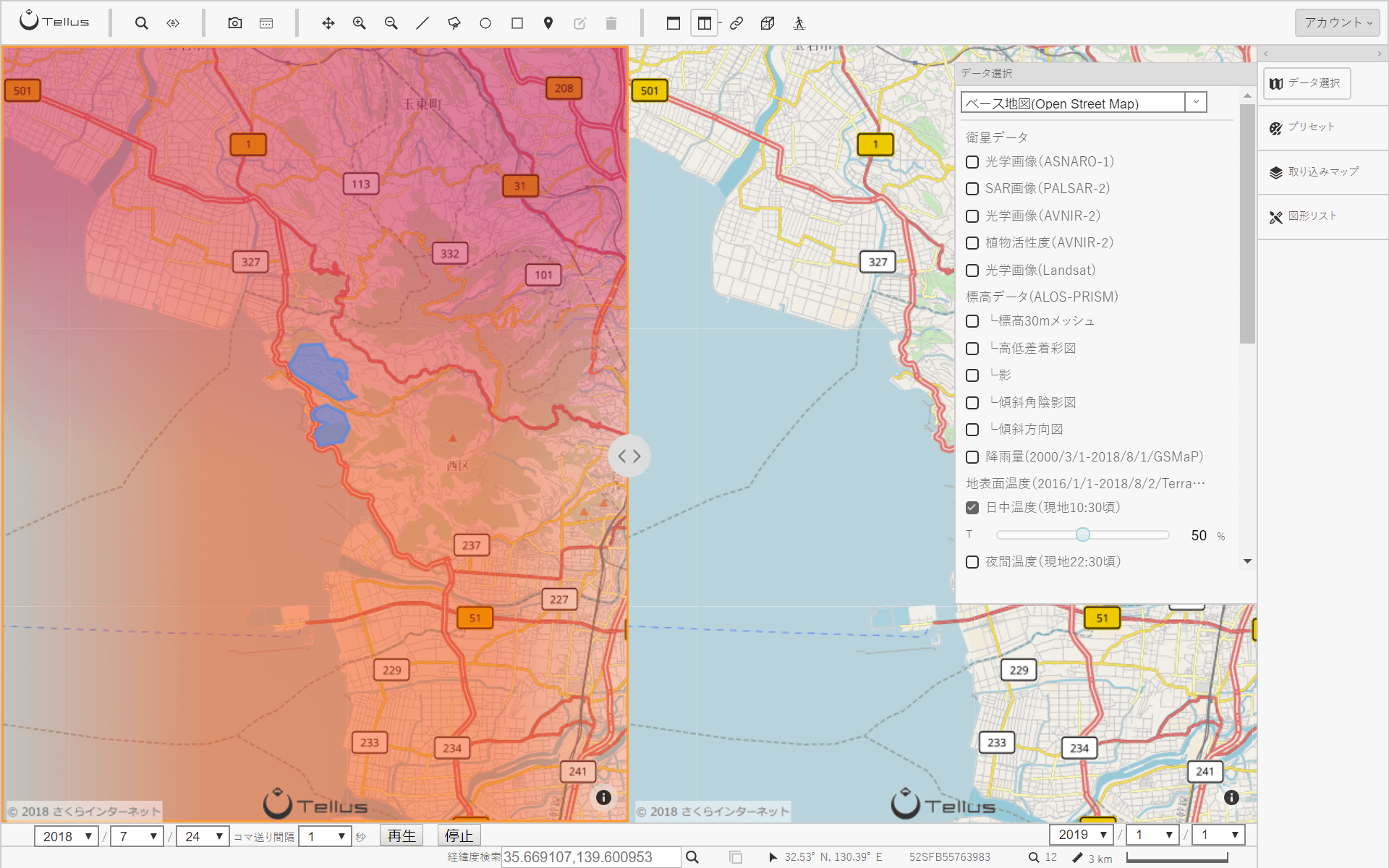Open the ベース地図(Open Street Map) dropdown
The height and width of the screenshot is (868, 1389).
point(1084,103)
